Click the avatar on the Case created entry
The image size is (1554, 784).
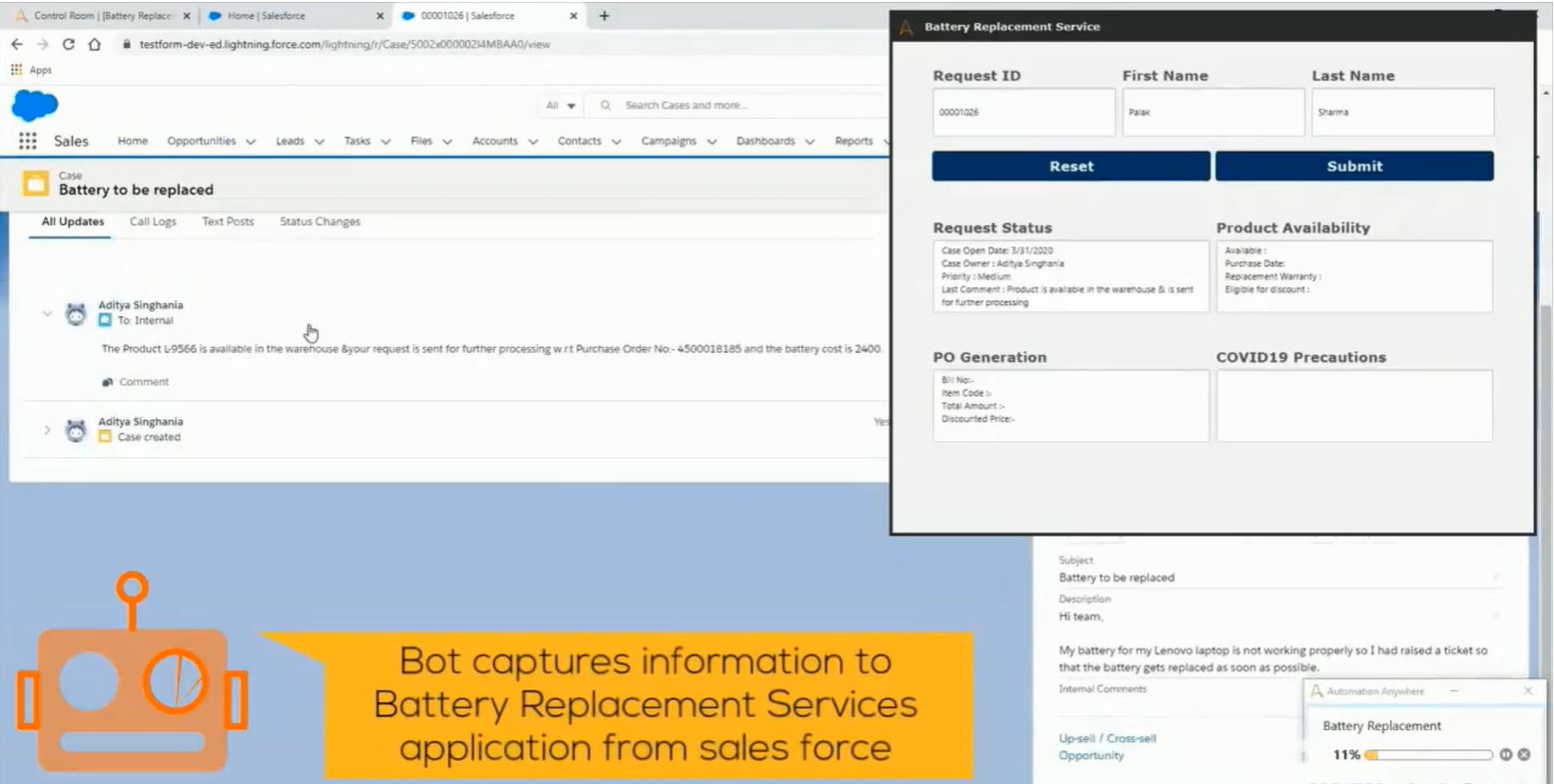point(76,431)
